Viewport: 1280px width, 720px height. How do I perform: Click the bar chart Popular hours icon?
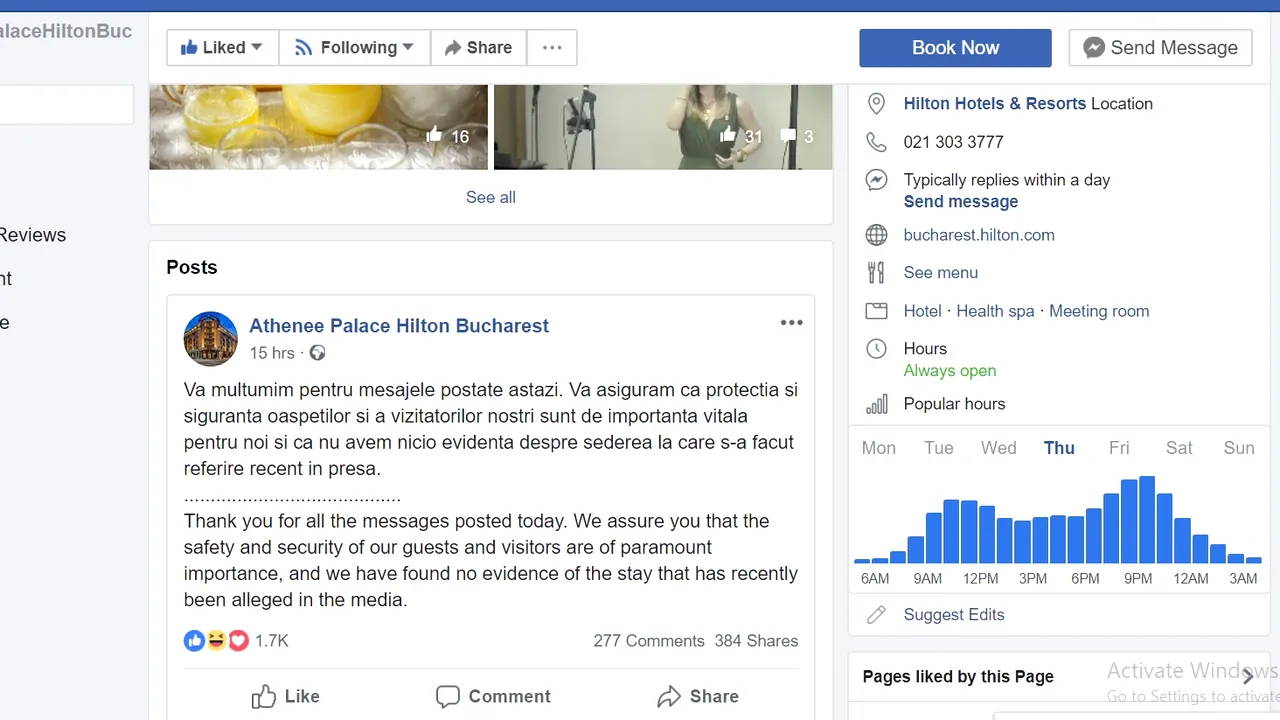tap(876, 404)
